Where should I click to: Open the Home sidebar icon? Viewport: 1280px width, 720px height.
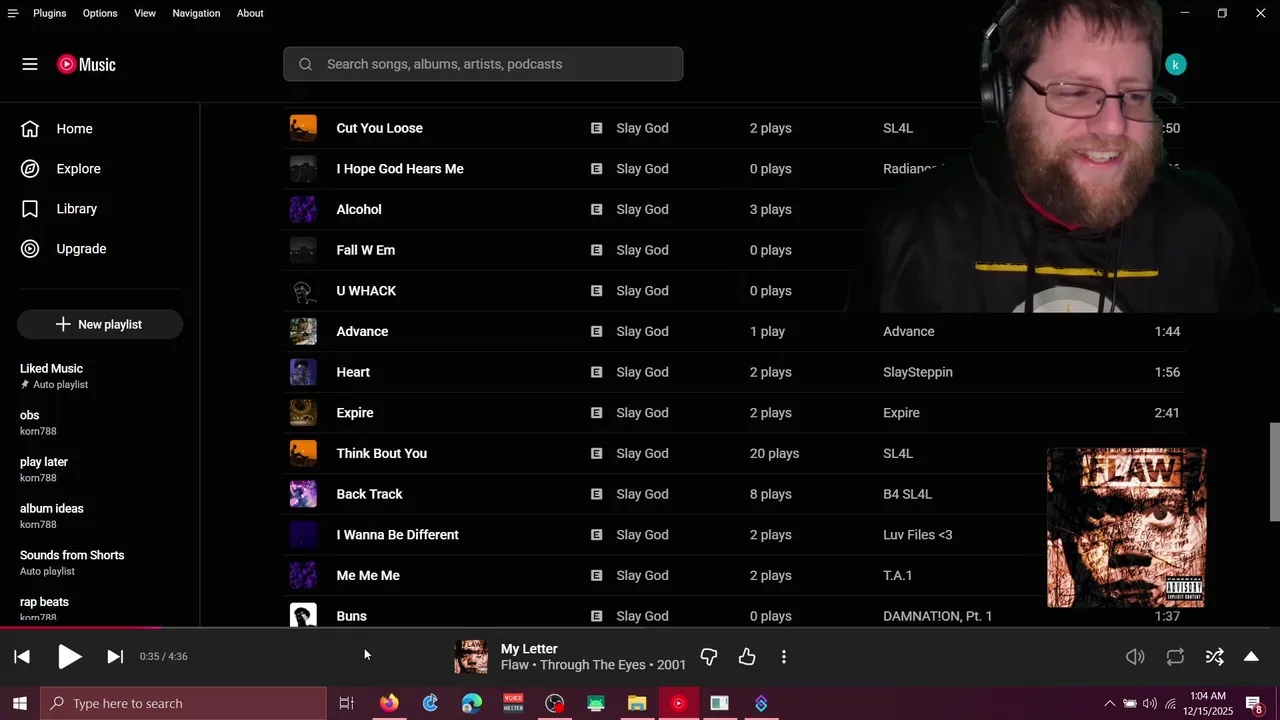click(30, 129)
